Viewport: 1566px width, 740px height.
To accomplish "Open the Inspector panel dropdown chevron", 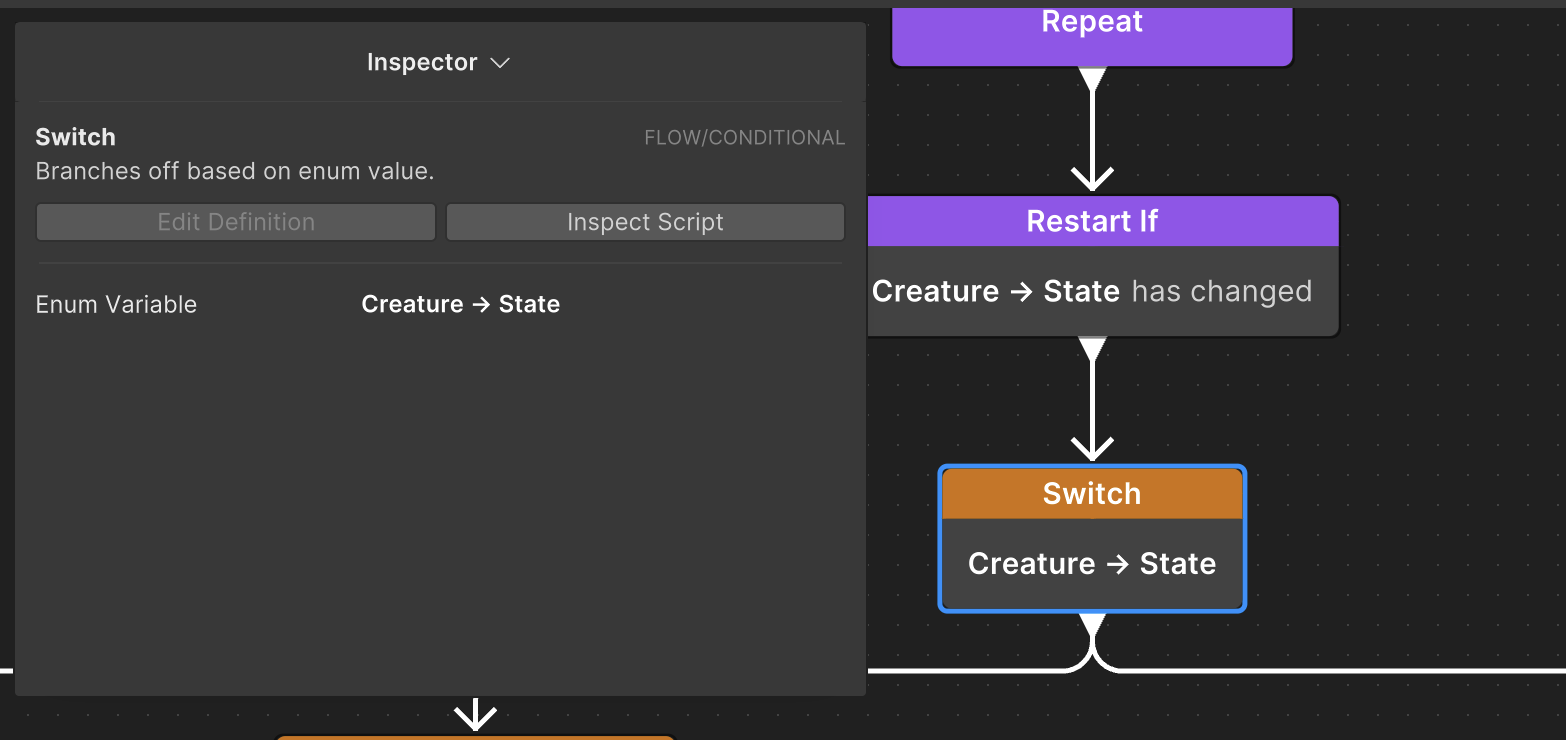I will (x=500, y=63).
